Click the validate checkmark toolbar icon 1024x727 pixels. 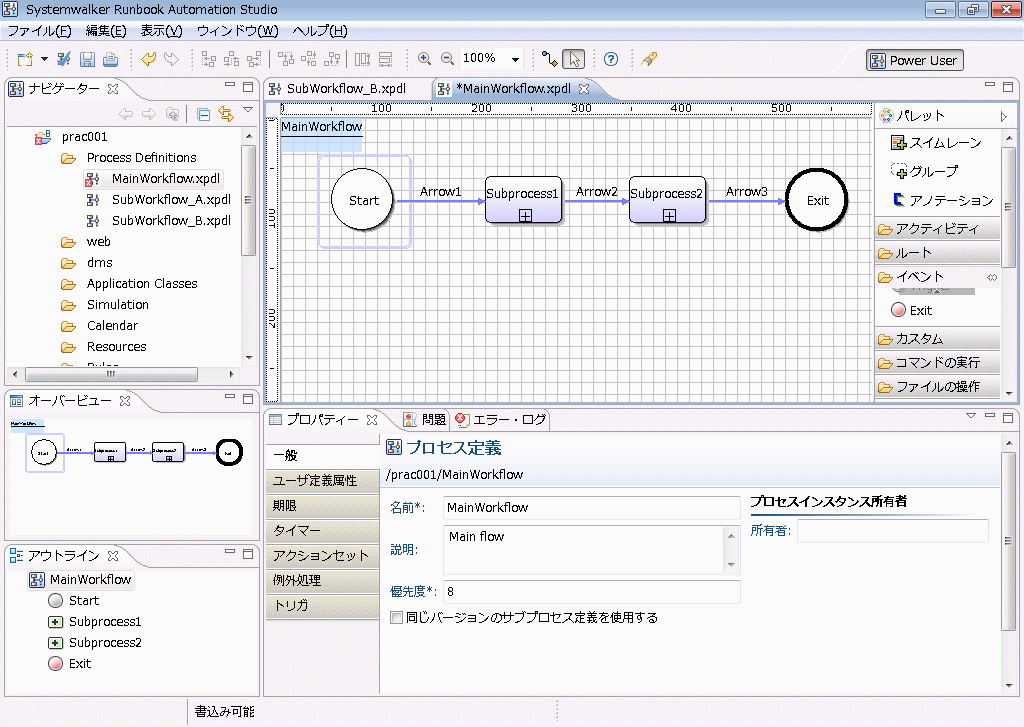coord(64,59)
